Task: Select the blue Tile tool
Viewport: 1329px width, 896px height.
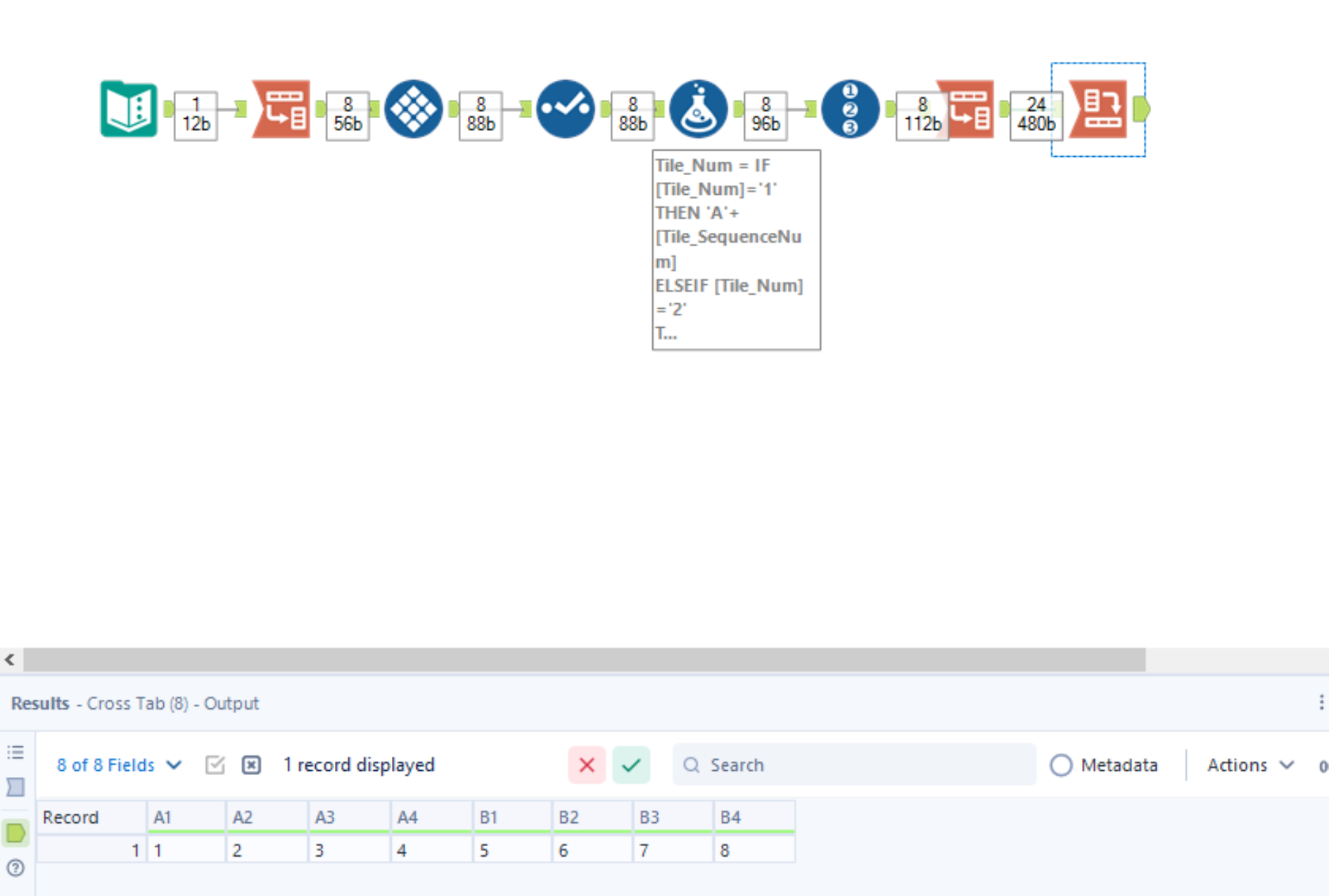Action: click(414, 109)
